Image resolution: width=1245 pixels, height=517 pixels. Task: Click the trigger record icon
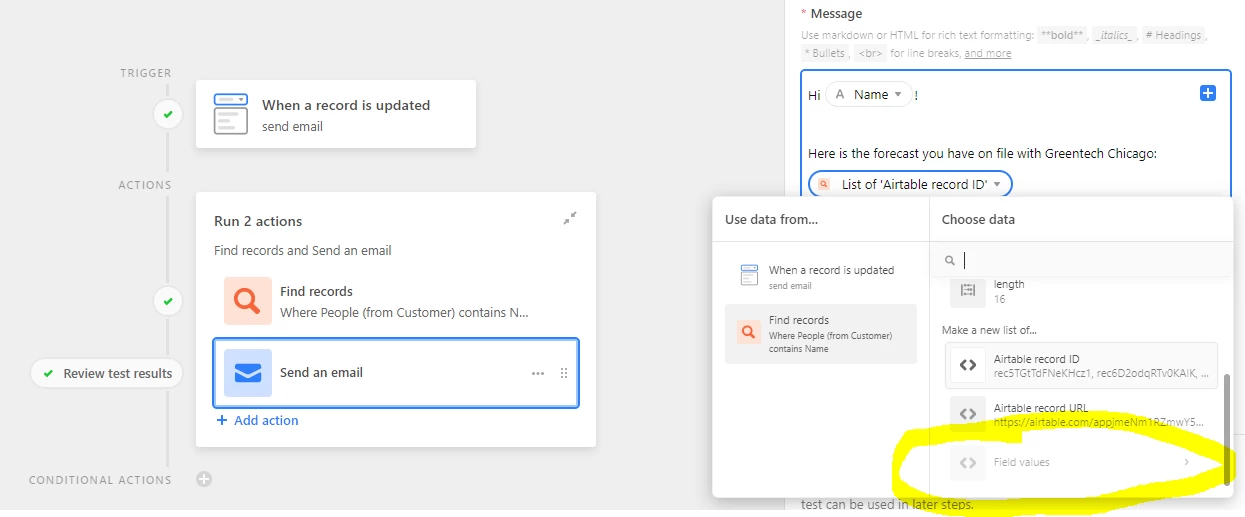[231, 114]
